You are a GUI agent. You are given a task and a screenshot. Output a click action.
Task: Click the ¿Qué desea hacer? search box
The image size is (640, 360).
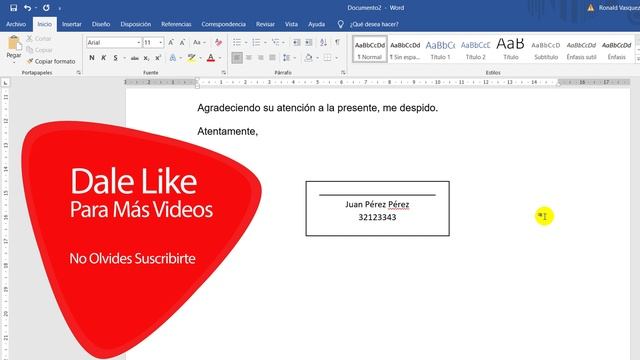coord(374,24)
